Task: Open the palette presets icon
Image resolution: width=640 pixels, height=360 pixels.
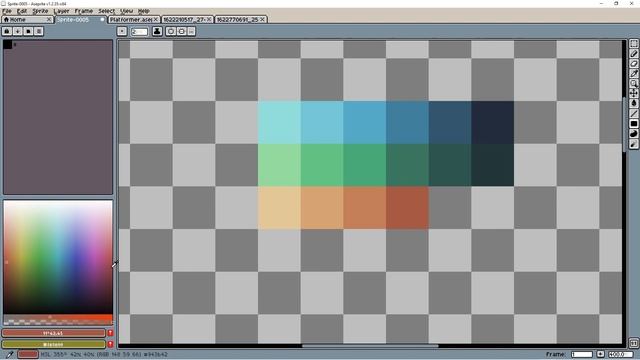Action: [28, 31]
